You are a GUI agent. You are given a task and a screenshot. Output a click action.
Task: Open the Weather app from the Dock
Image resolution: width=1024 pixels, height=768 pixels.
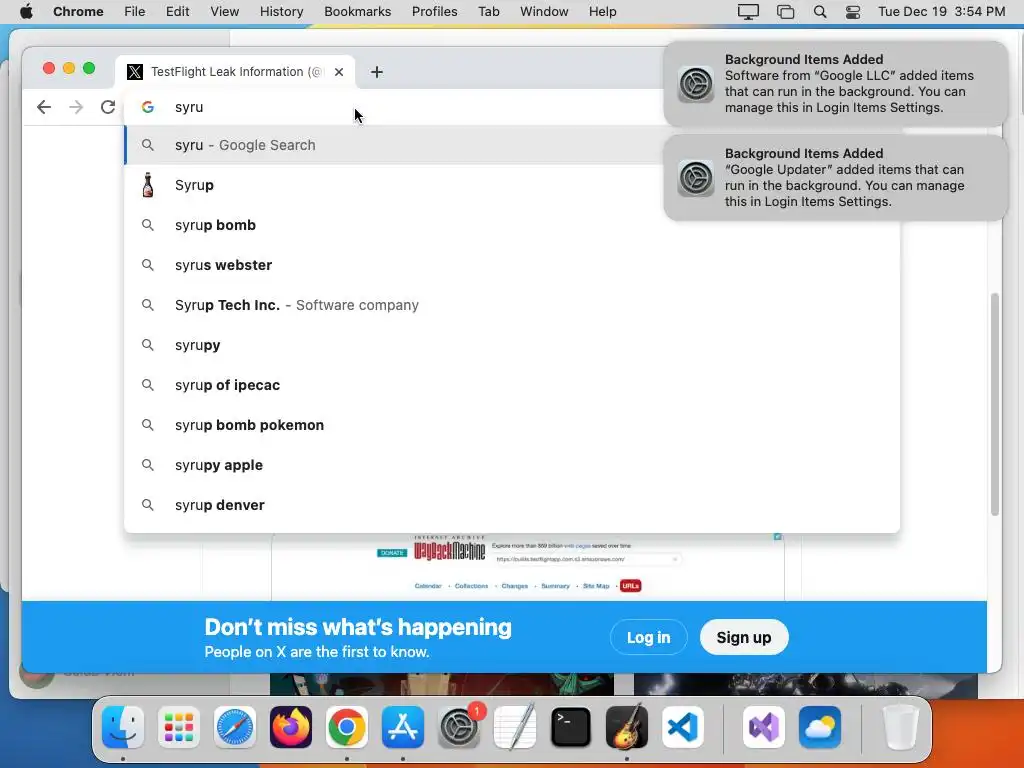820,727
